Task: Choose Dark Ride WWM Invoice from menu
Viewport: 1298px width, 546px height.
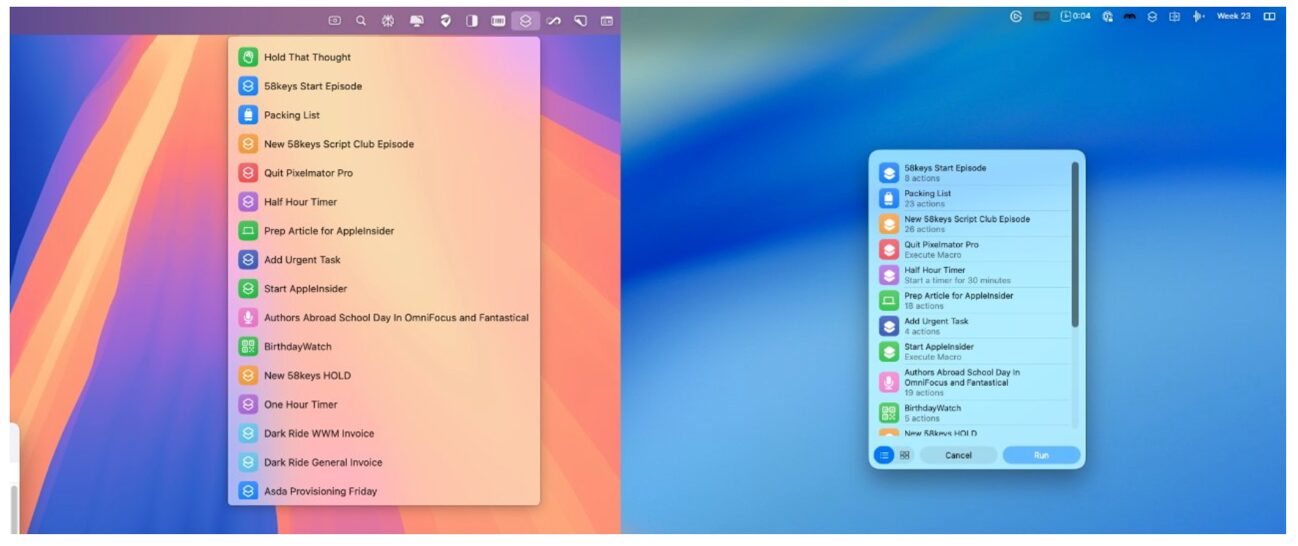Action: click(318, 434)
